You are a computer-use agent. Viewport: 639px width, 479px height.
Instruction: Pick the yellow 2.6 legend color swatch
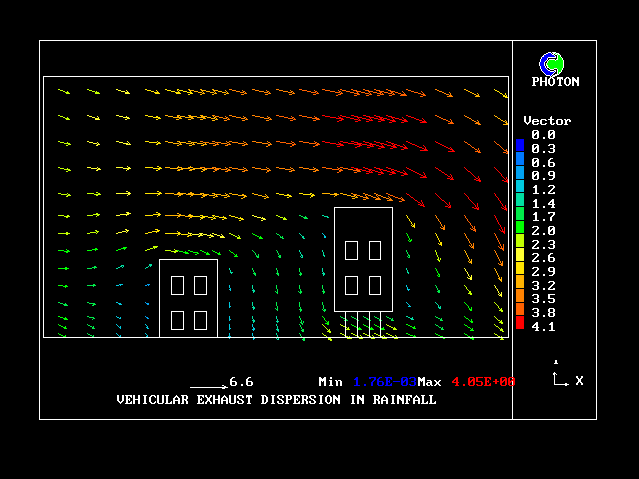[x=520, y=256]
